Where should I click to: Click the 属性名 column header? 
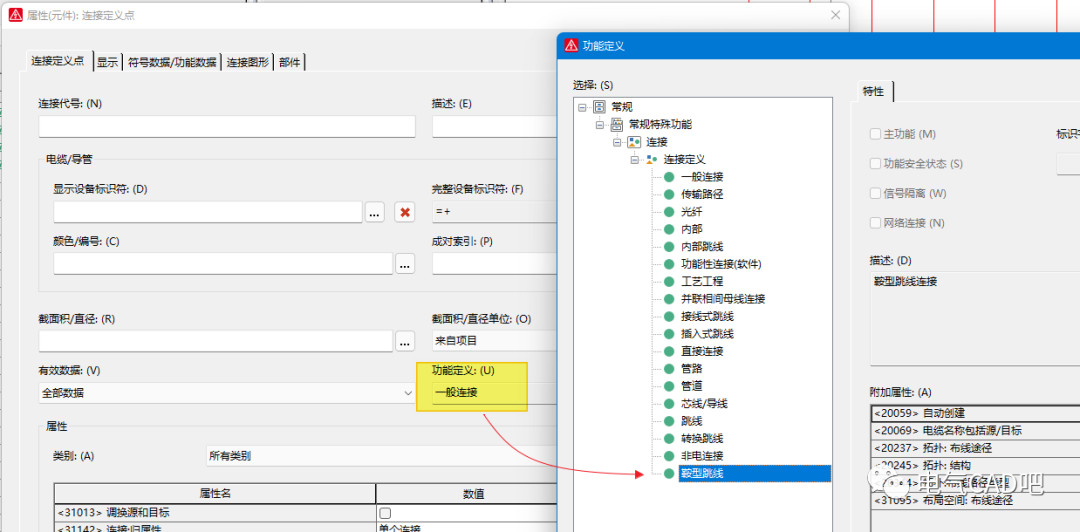click(x=215, y=493)
